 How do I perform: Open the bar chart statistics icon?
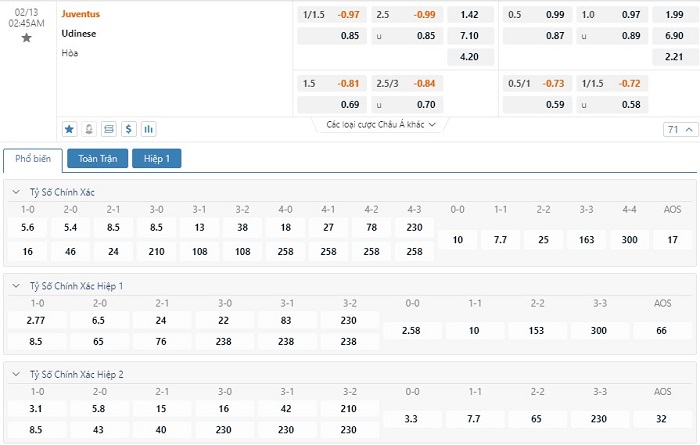(x=149, y=129)
